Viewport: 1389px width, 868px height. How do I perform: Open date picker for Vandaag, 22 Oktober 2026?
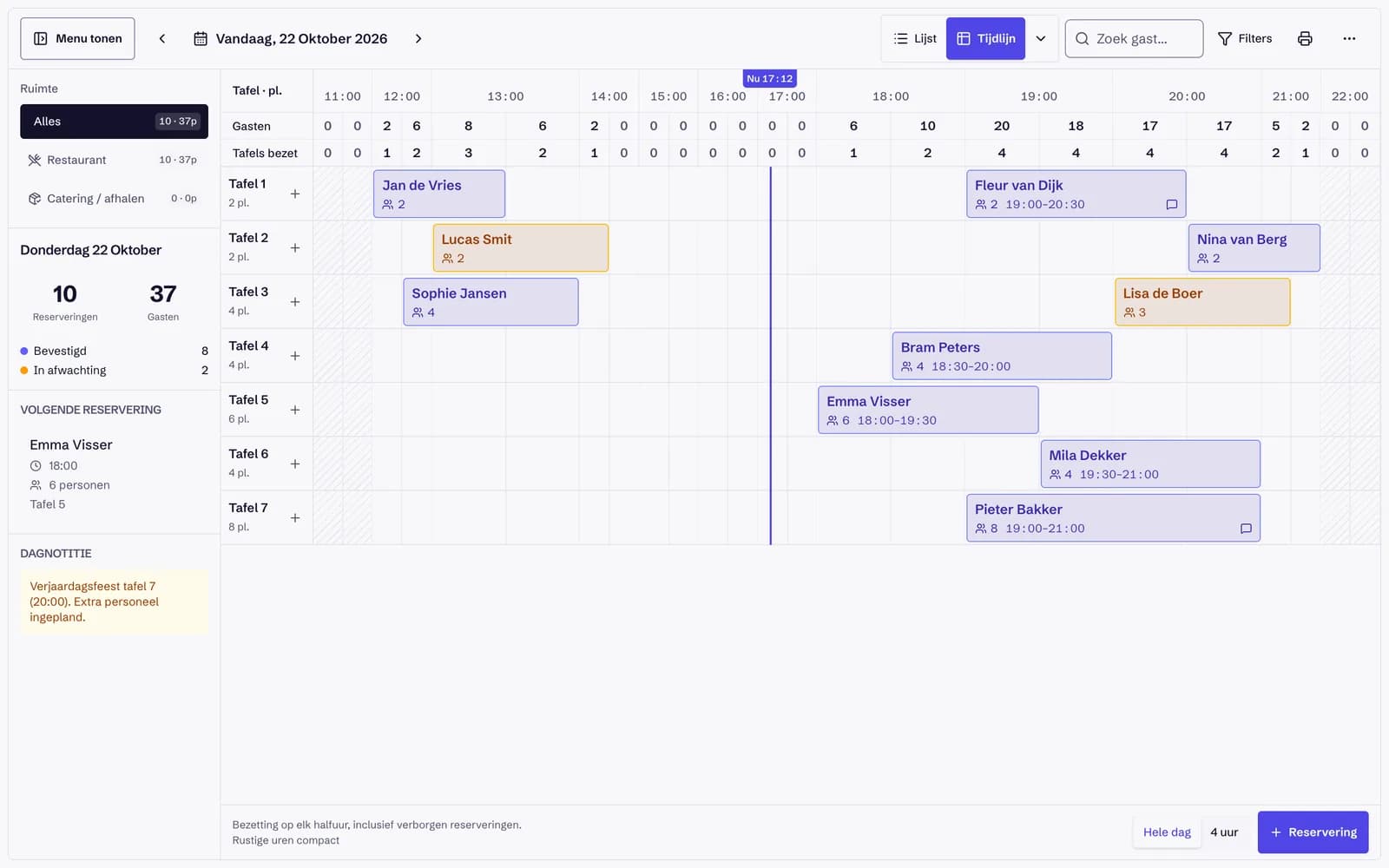[291, 38]
